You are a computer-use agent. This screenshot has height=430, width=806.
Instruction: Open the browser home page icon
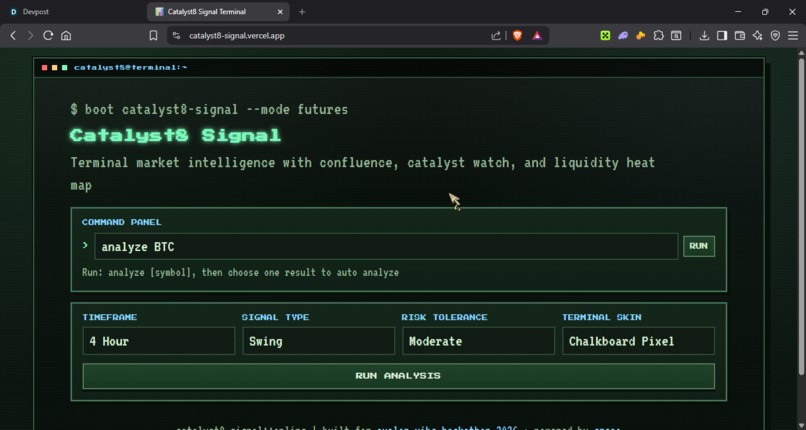[66, 35]
